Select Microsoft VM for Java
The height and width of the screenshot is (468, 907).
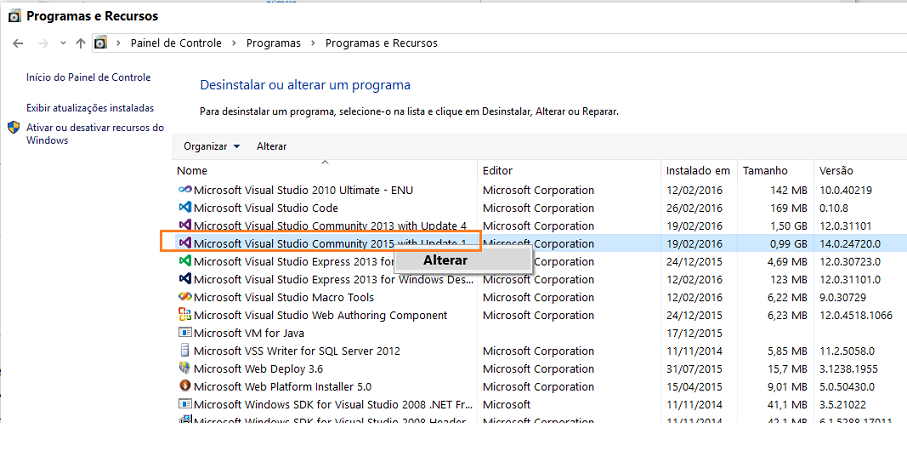tap(249, 333)
